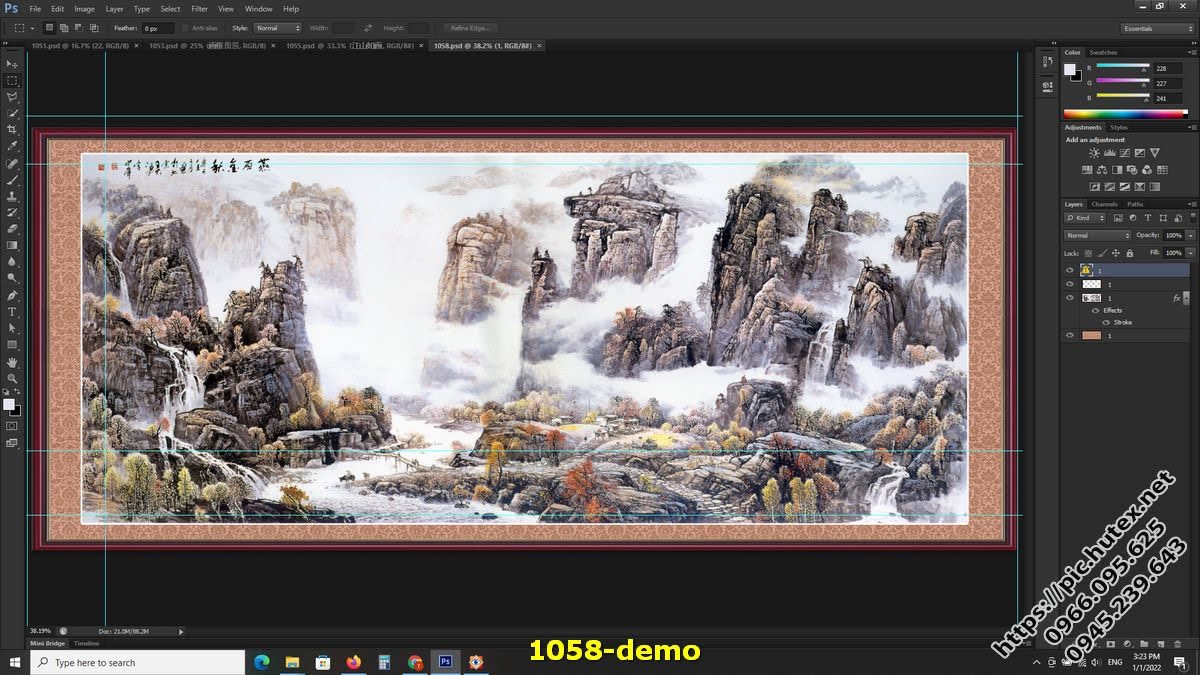Select the Rectangle shape tool
This screenshot has height=675, width=1200.
point(12,344)
